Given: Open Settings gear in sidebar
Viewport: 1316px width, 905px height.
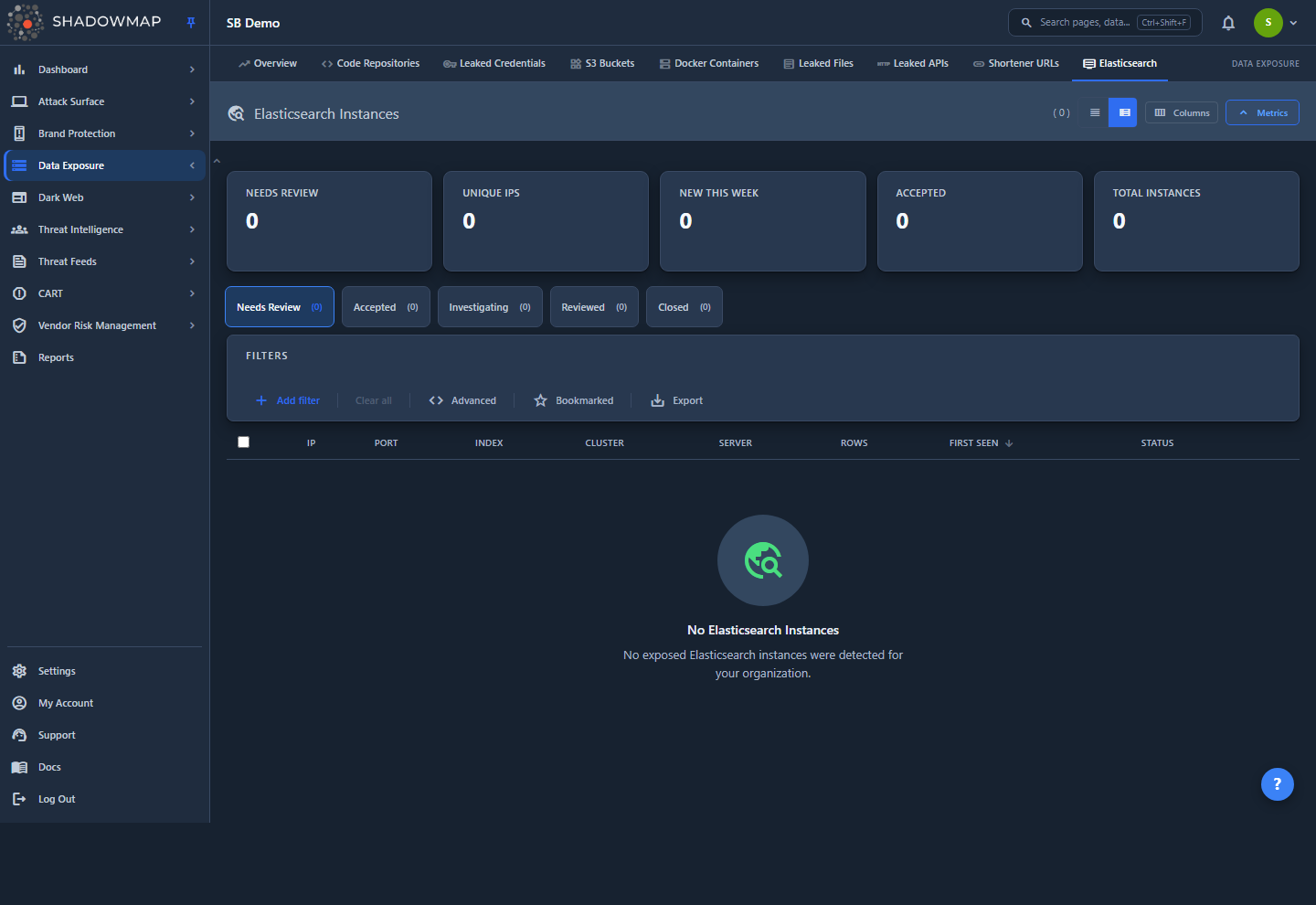Looking at the screenshot, I should (19, 671).
